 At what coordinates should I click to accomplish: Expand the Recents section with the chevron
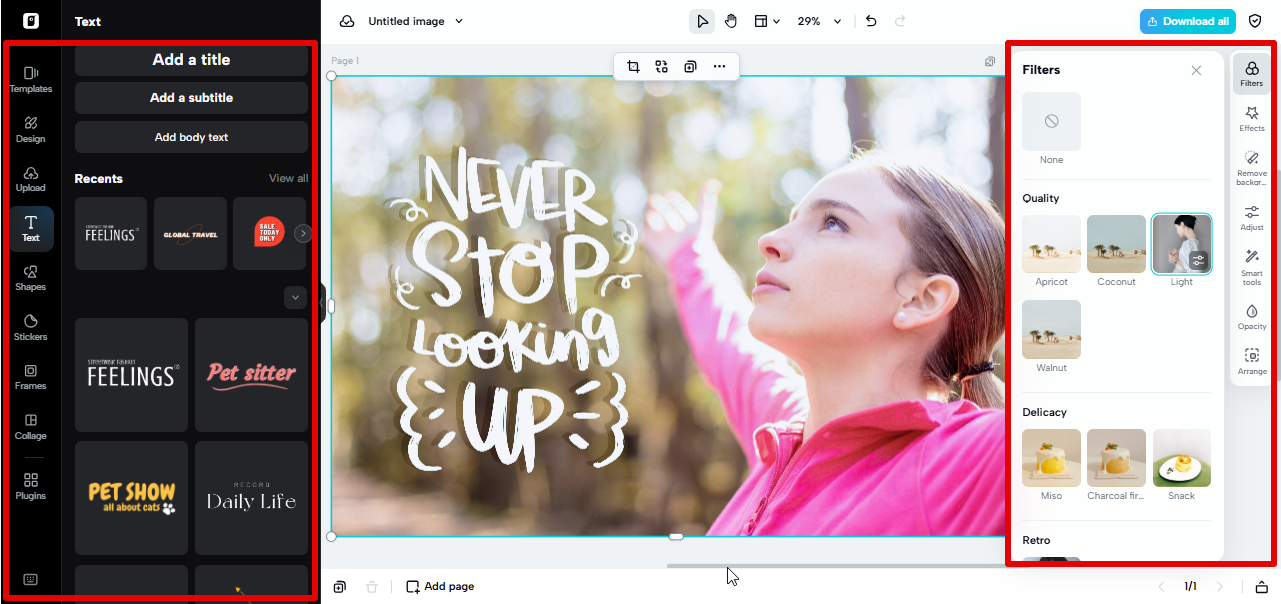(x=295, y=297)
